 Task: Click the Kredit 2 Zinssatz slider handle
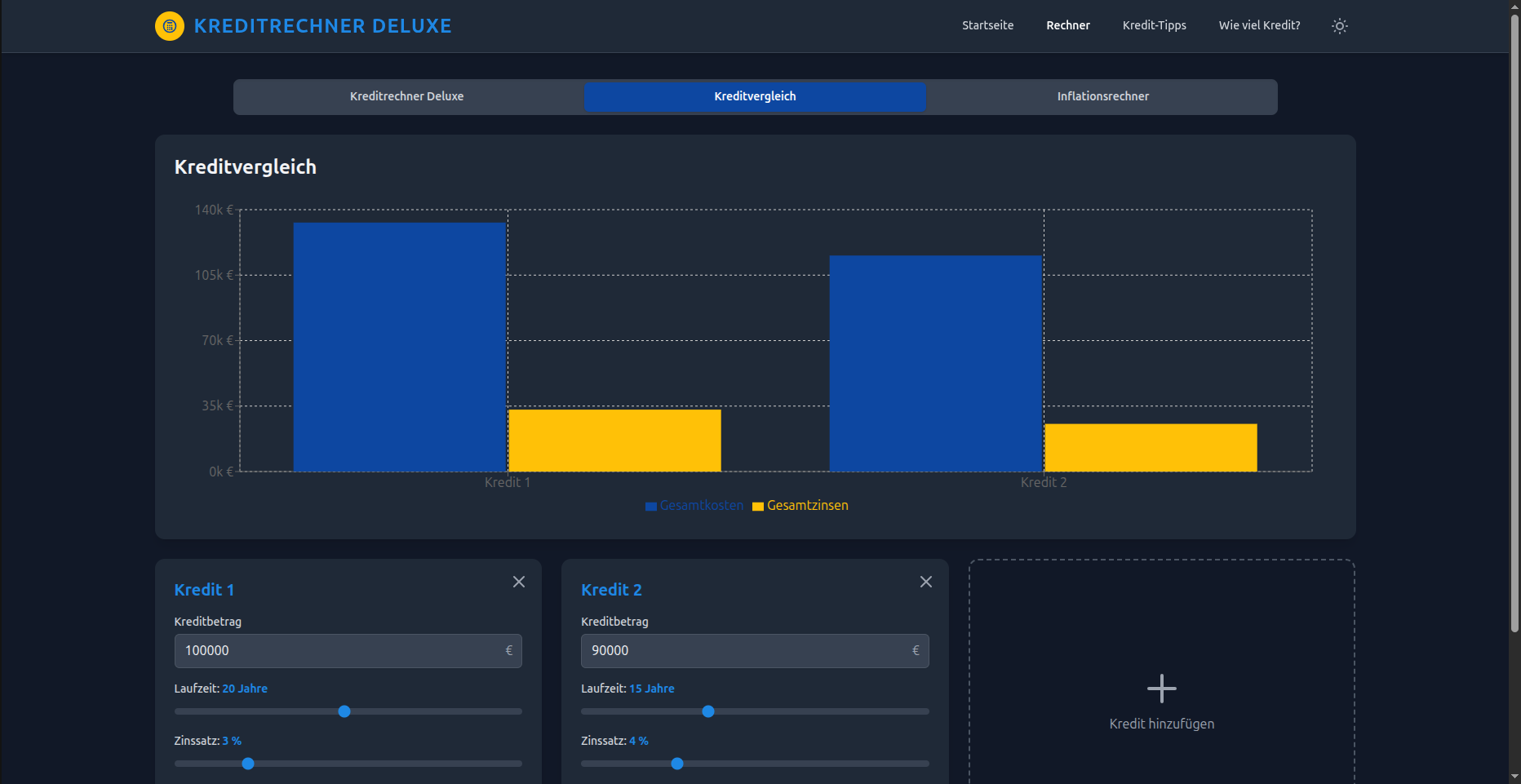pos(677,764)
